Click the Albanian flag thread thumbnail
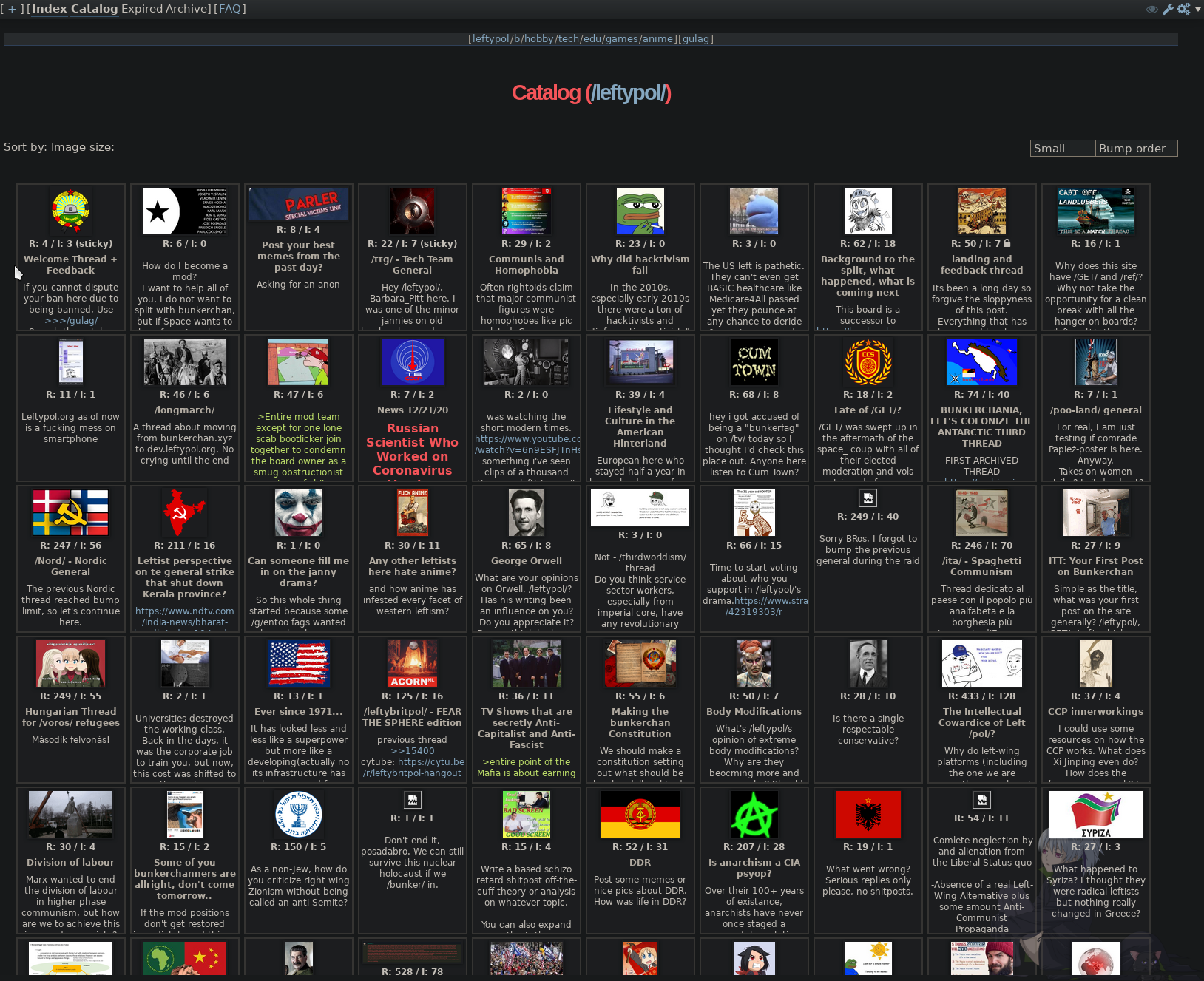The width and height of the screenshot is (1204, 981). click(868, 814)
